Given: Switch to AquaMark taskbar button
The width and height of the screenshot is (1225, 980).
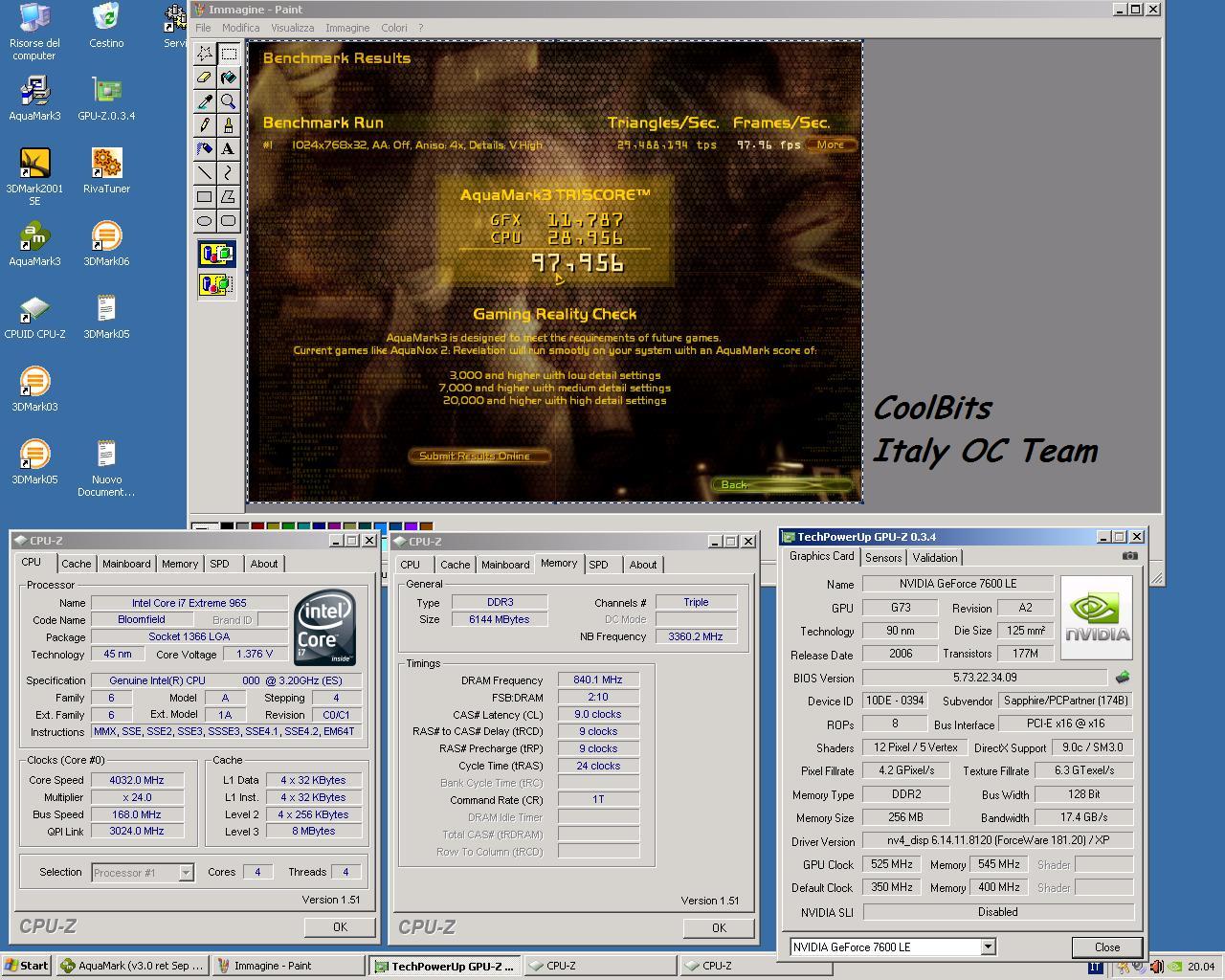Looking at the screenshot, I should pos(132,966).
